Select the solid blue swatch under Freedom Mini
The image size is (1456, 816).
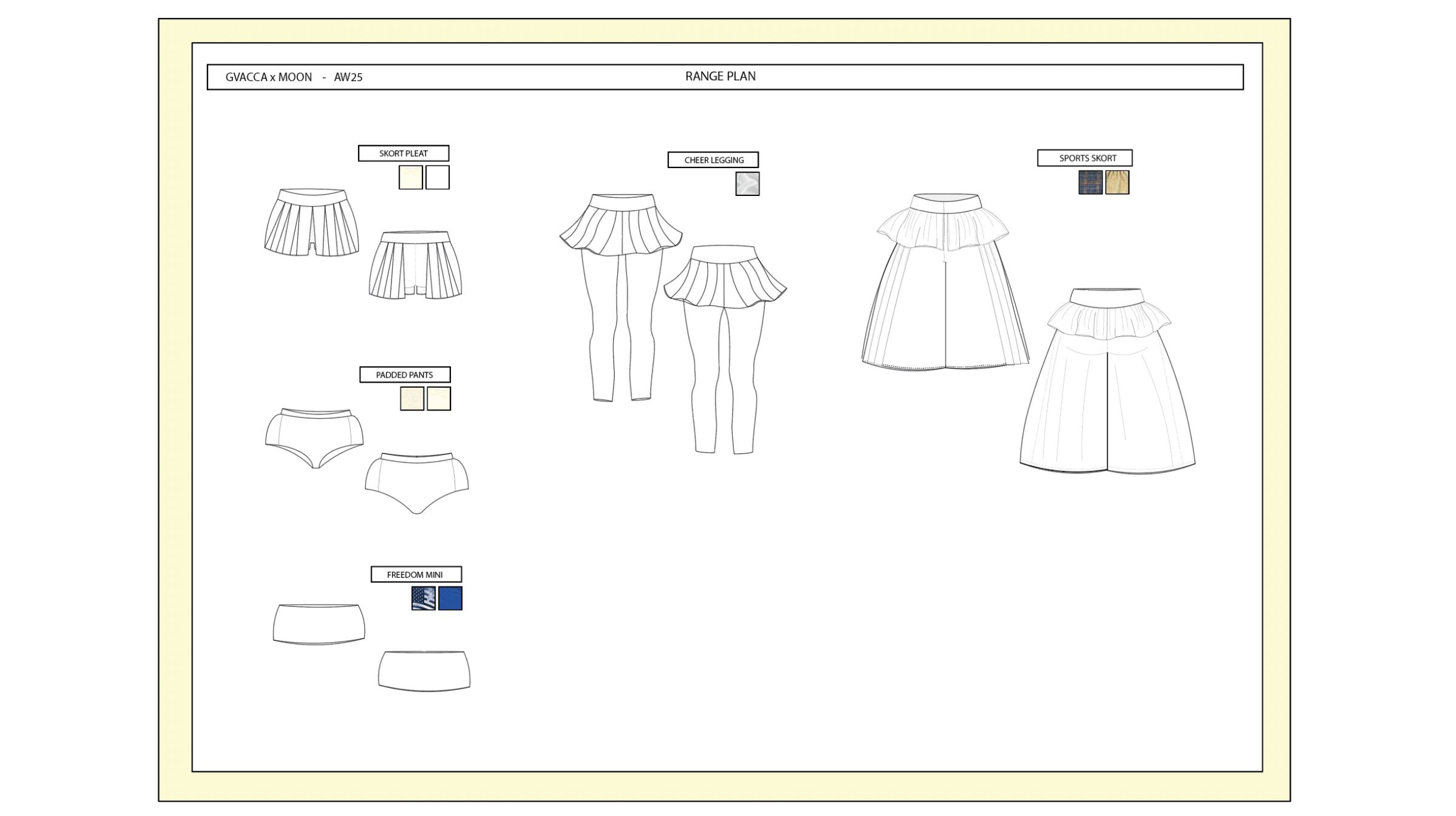coord(450,599)
